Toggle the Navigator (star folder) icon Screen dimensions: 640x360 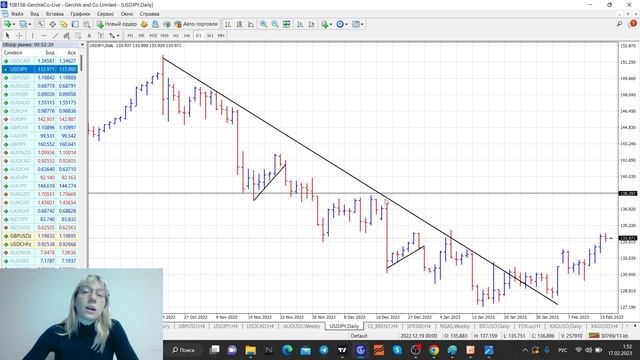(64, 24)
